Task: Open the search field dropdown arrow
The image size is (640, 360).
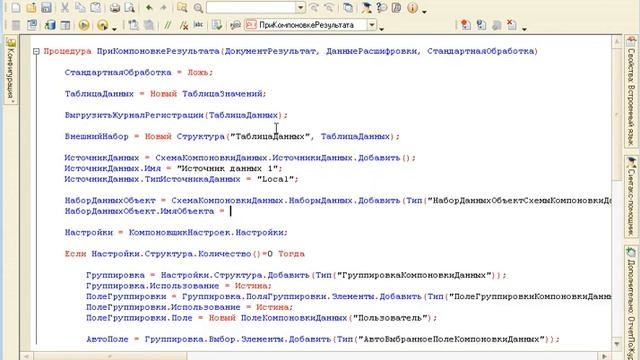Action: [300, 7]
